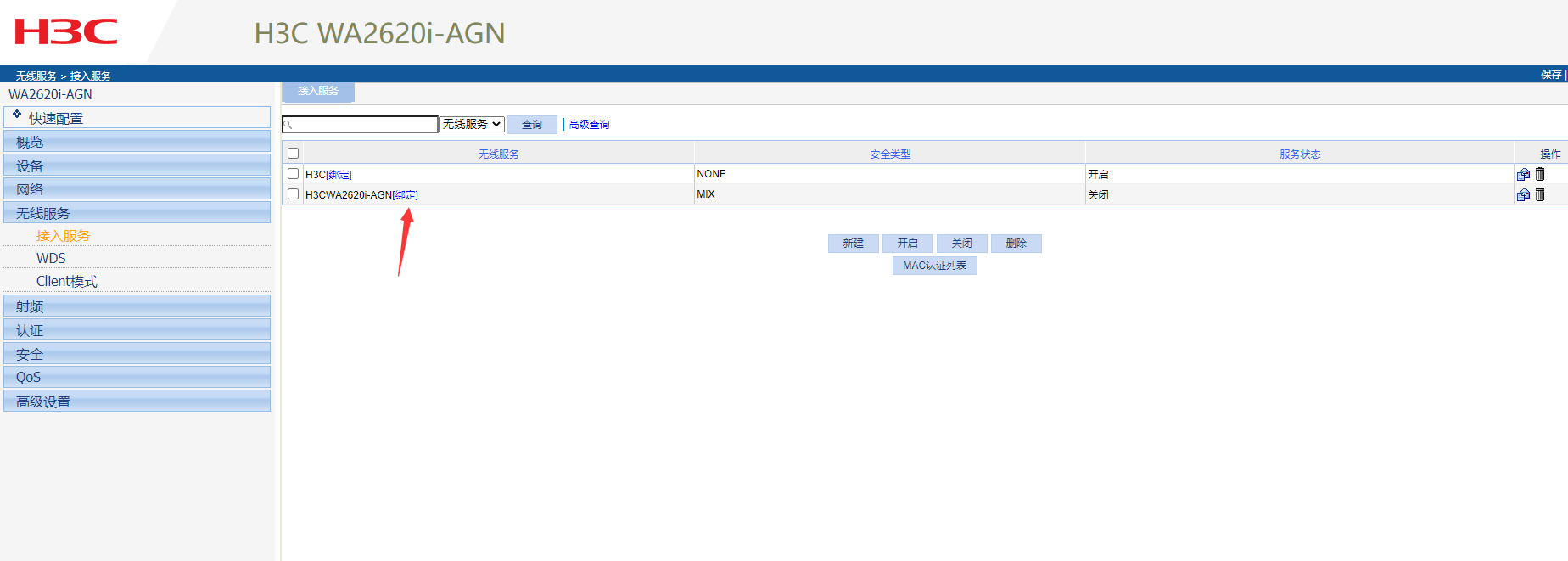Click the trash icon for H3CWA2620i-AGN
Viewport: 1568px width, 561px height.
tap(1540, 194)
